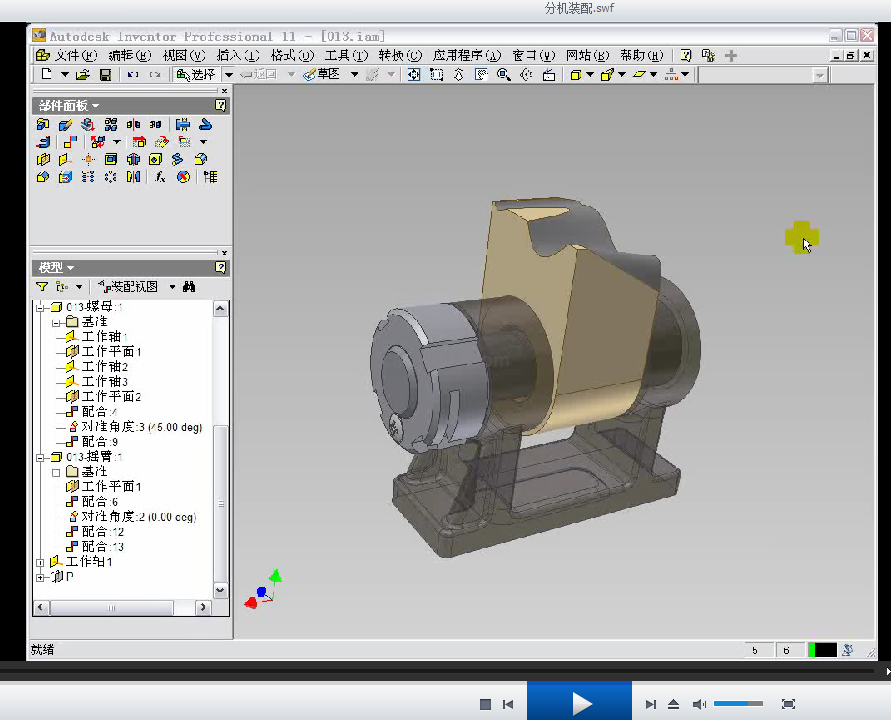Click the 选择 button in toolbar
Viewport: 891px width, 720px height.
click(x=196, y=75)
